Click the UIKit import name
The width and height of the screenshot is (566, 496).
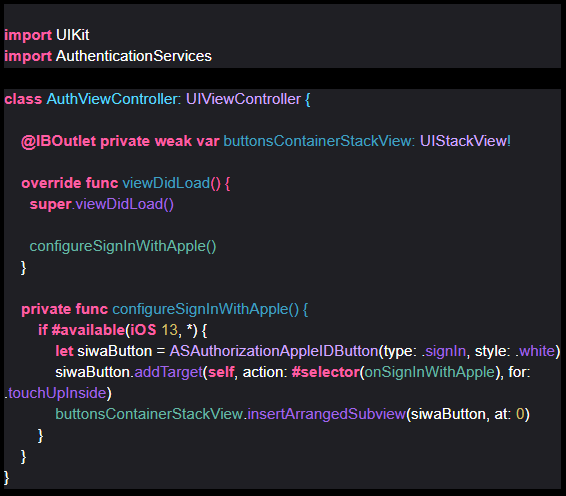click(x=73, y=35)
